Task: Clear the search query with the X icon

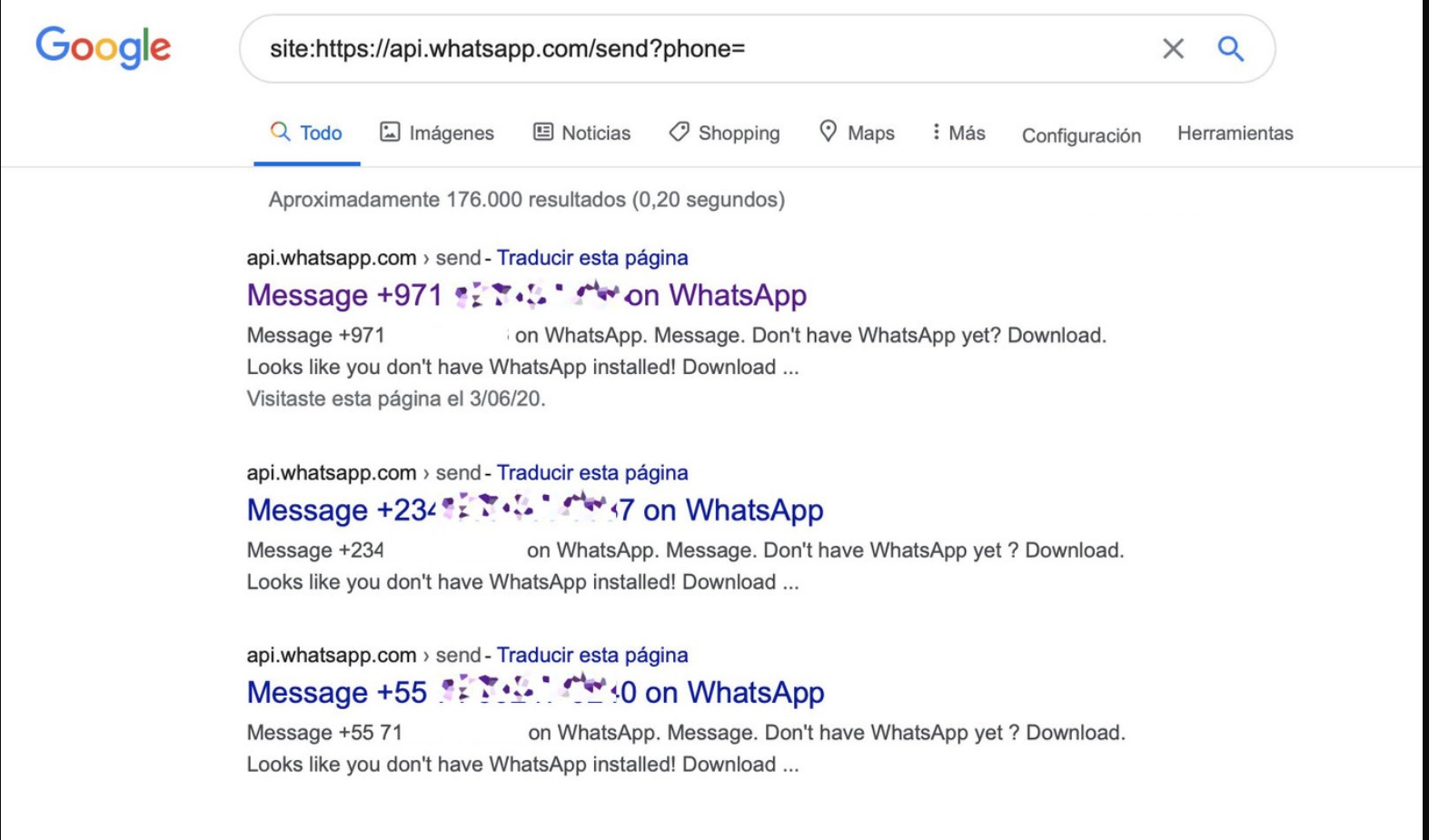Action: tap(1173, 48)
